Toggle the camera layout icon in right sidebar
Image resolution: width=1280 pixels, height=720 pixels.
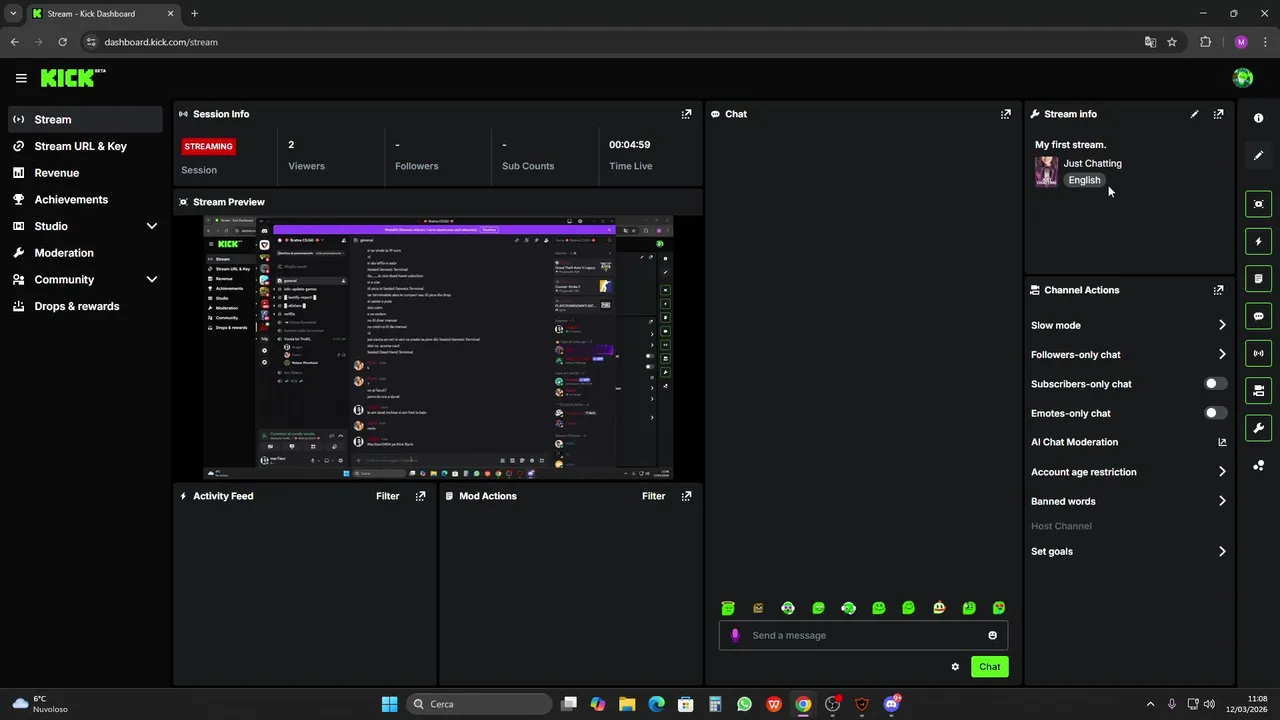[1259, 390]
